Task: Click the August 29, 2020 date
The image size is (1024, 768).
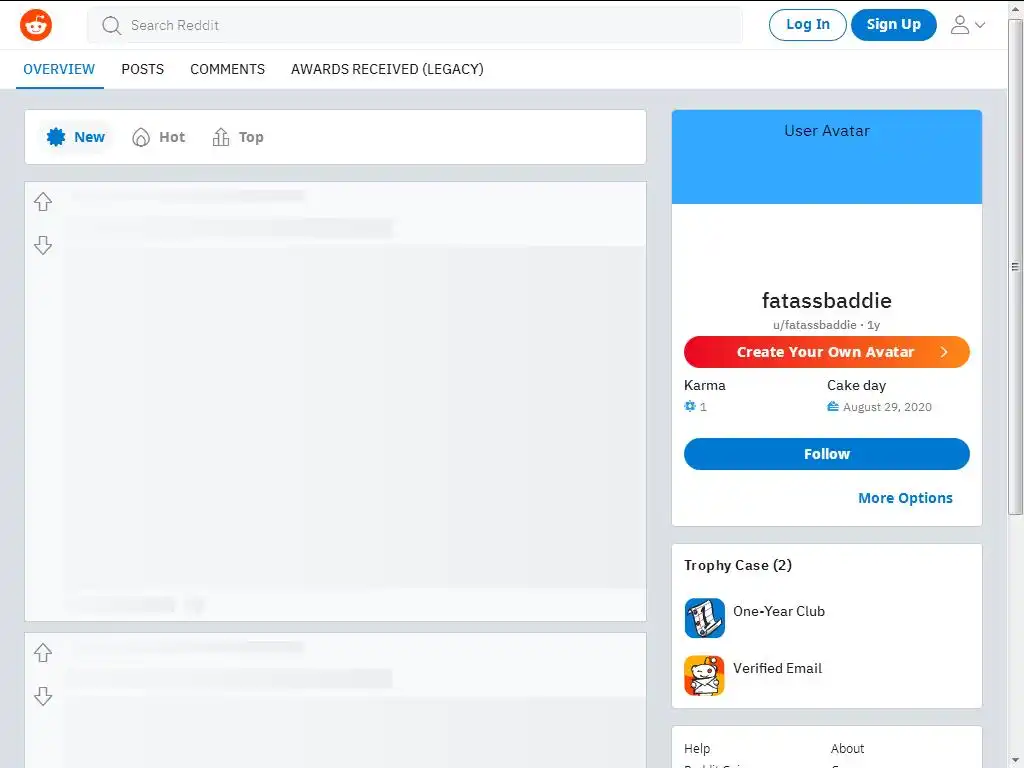Action: pyautogui.click(x=887, y=407)
